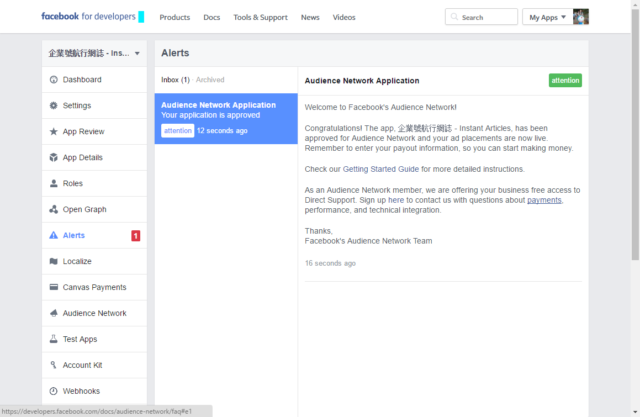Image resolution: width=640 pixels, height=417 pixels.
Task: Click the Test Apps flask icon
Action: point(53,339)
